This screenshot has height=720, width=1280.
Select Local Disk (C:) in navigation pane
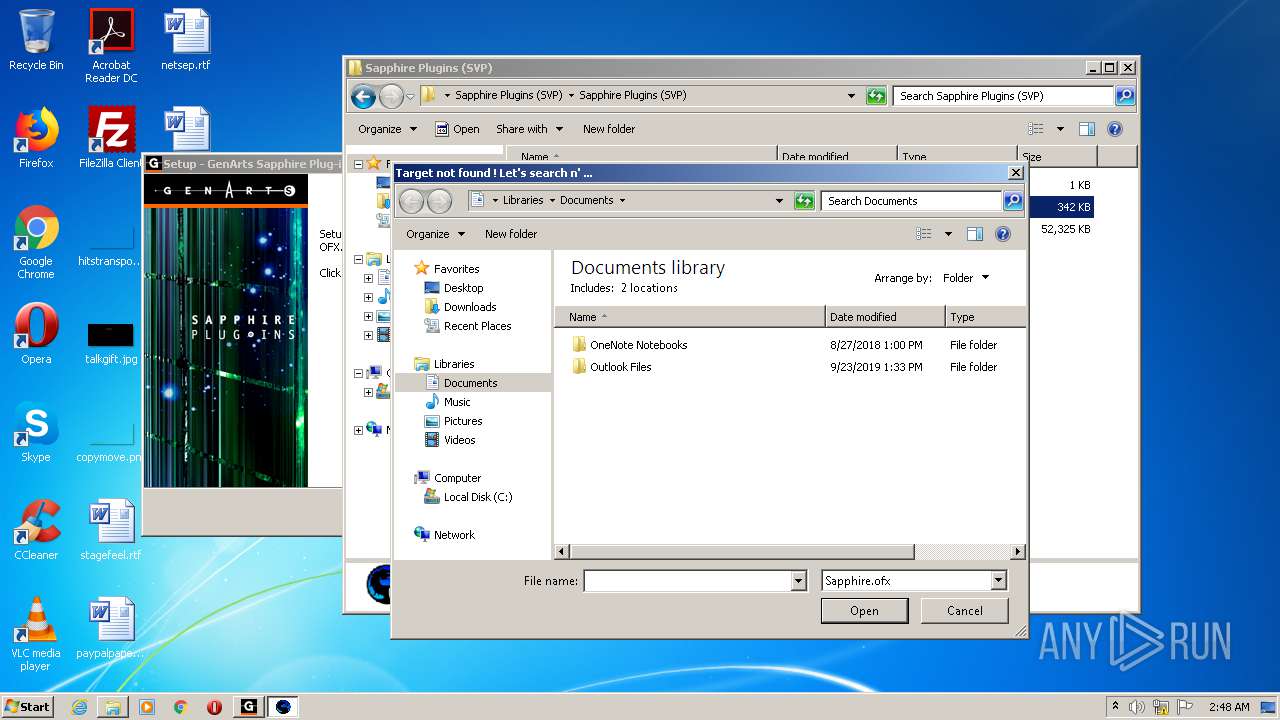[477, 497]
